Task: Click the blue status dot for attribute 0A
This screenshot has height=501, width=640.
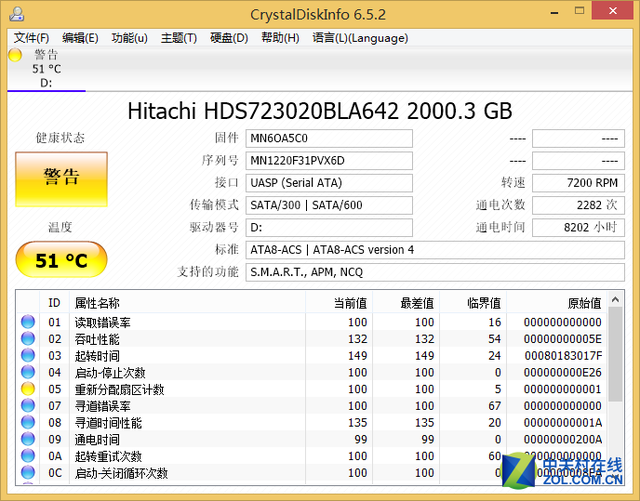Action: coord(28,456)
